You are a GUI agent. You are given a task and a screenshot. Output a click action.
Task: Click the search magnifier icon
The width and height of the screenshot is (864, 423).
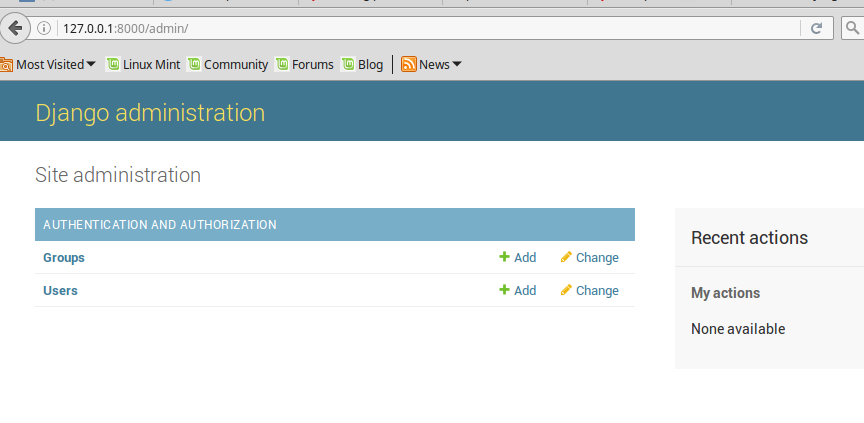pyautogui.click(x=852, y=28)
